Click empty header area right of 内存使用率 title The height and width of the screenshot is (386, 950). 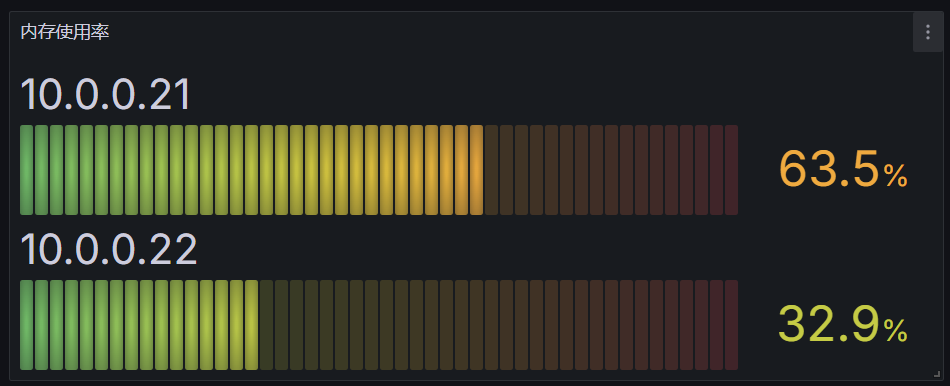[509, 32]
